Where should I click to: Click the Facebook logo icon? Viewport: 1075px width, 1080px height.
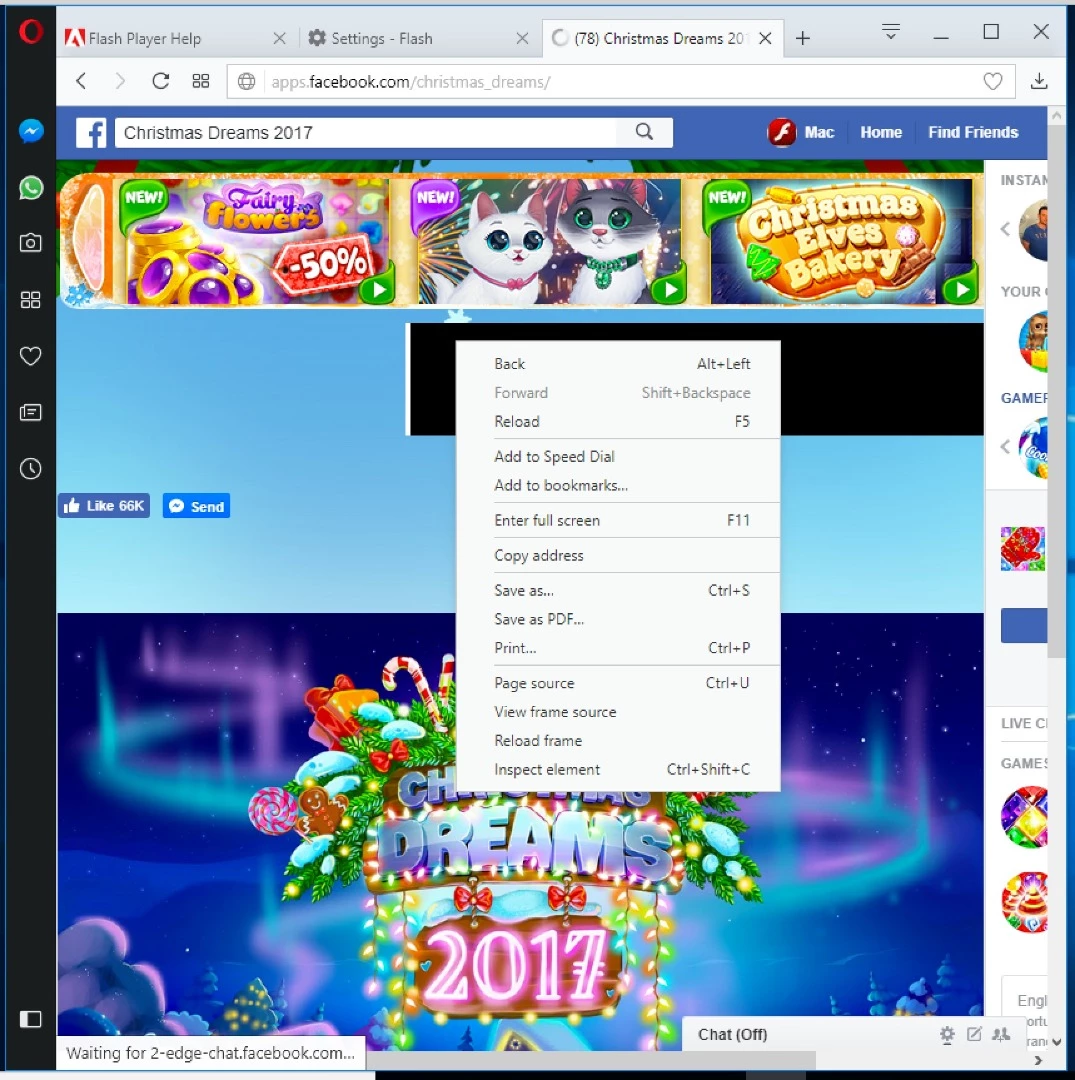pyautogui.click(x=91, y=133)
